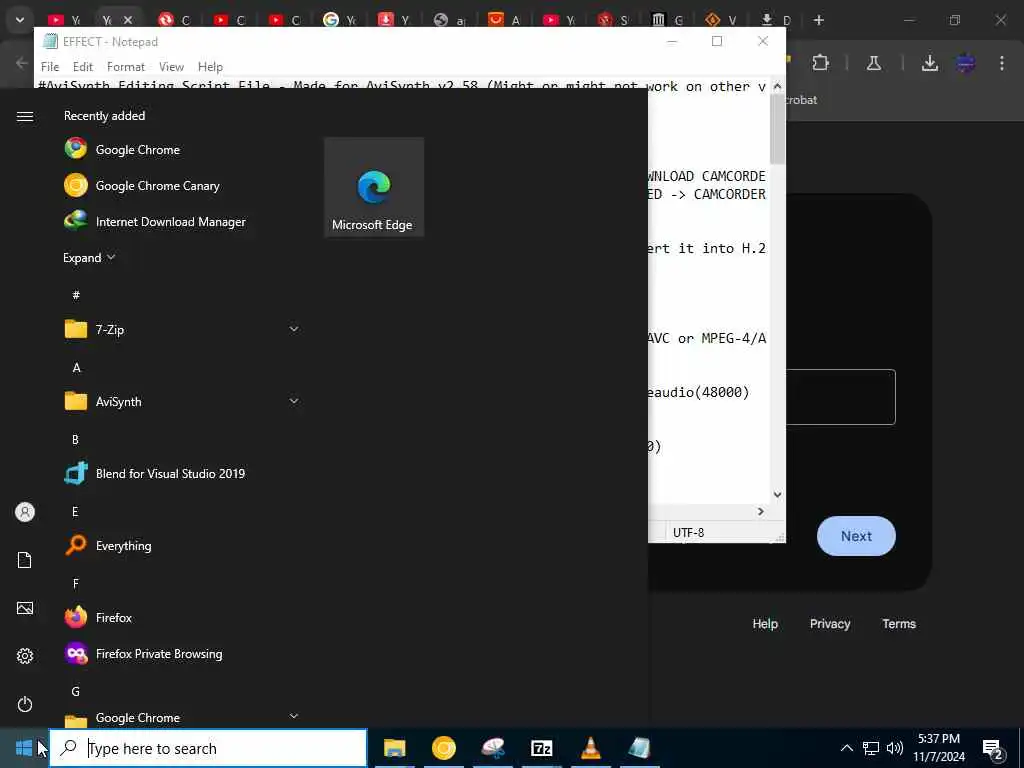Expand the Recently added list

click(89, 257)
